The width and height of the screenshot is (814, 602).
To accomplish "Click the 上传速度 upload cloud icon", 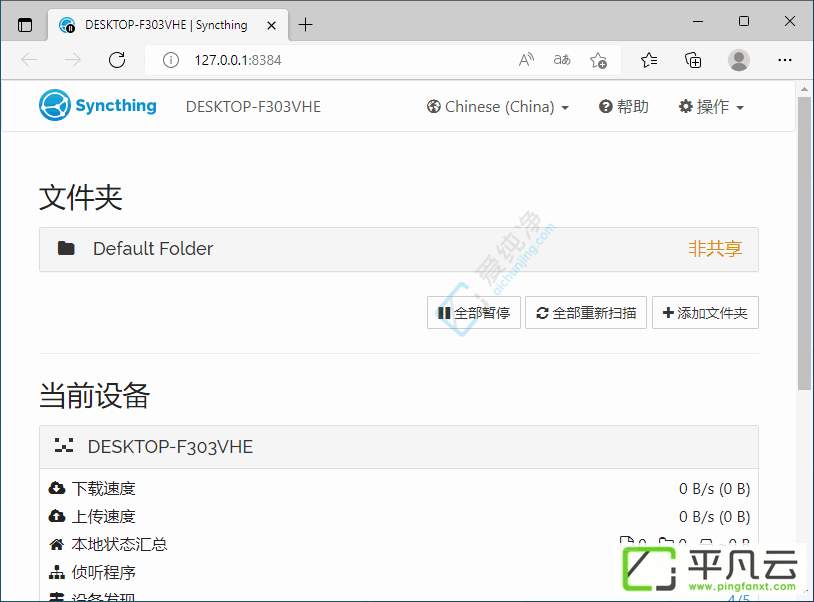I will [57, 516].
